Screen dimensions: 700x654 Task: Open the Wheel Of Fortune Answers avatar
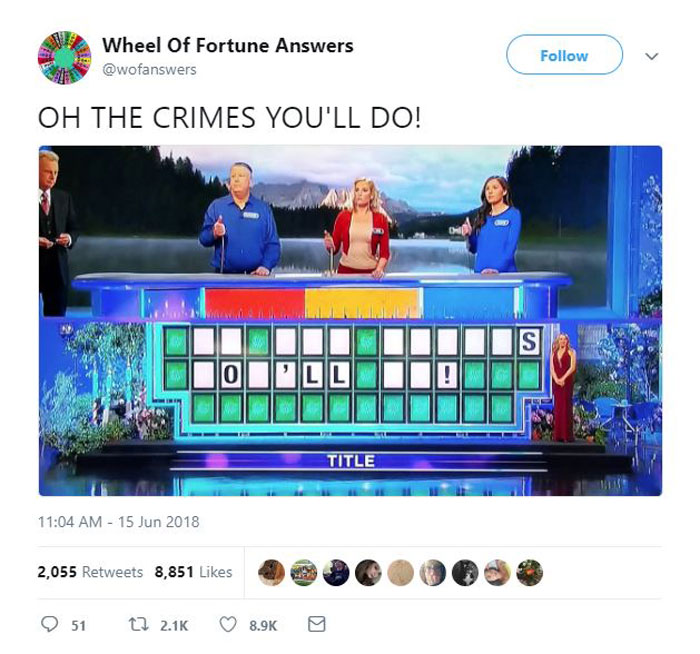click(65, 58)
